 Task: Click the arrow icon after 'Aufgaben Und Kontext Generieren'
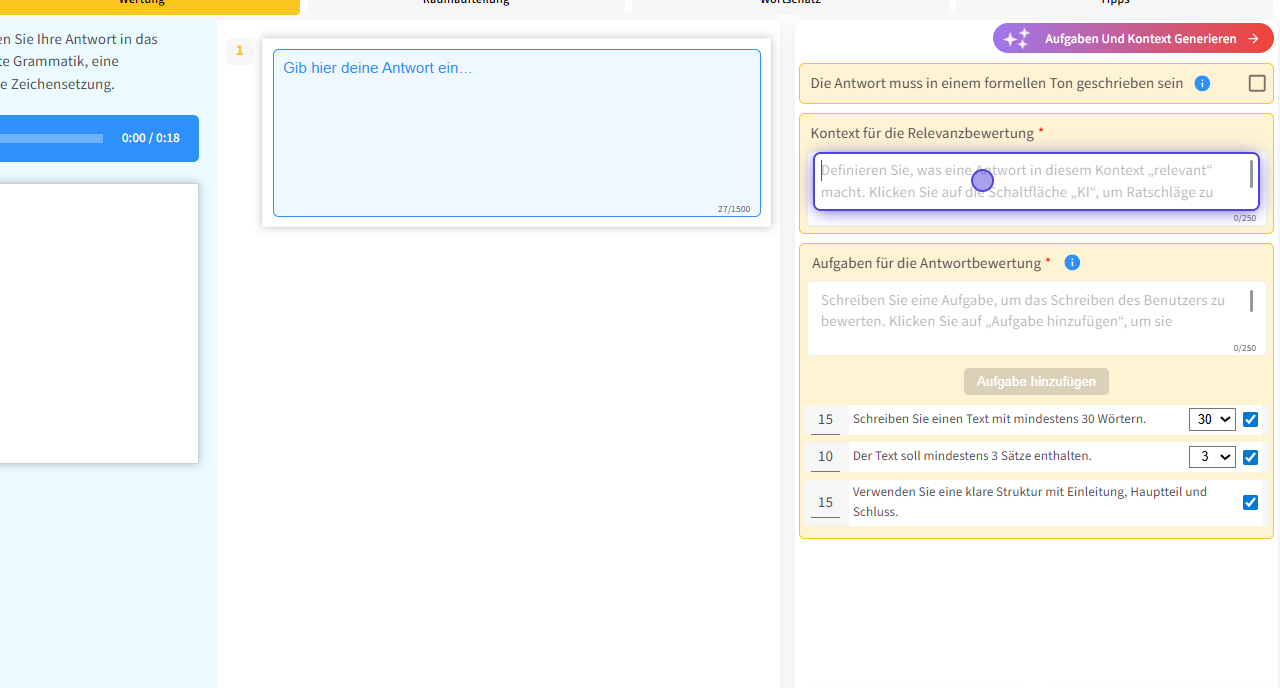[x=1253, y=39]
